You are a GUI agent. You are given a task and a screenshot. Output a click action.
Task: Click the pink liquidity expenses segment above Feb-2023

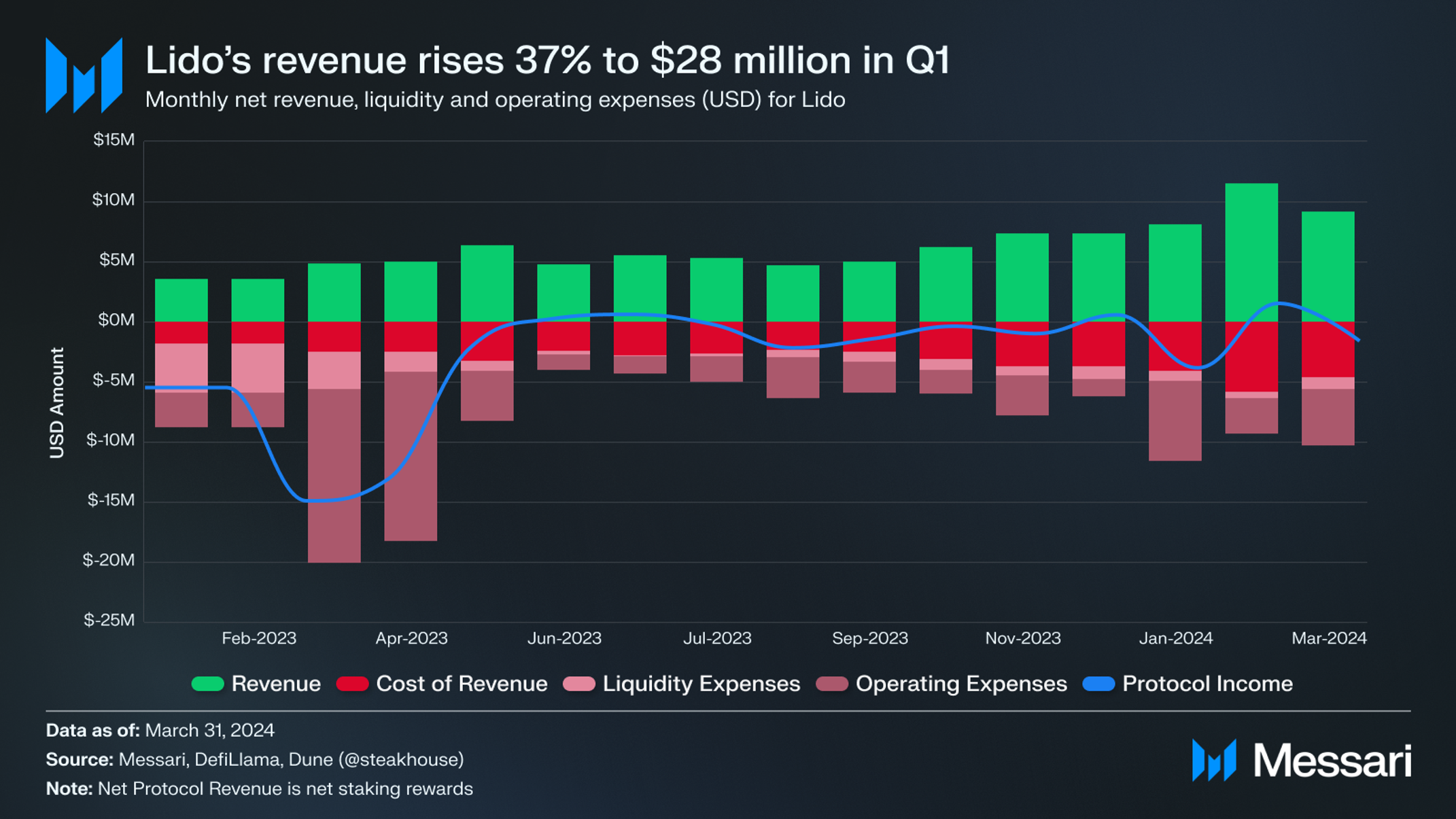258,368
